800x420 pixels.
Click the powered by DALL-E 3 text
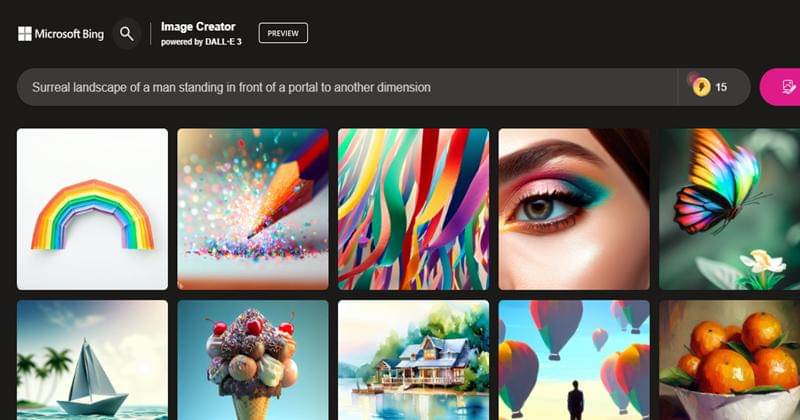point(201,42)
